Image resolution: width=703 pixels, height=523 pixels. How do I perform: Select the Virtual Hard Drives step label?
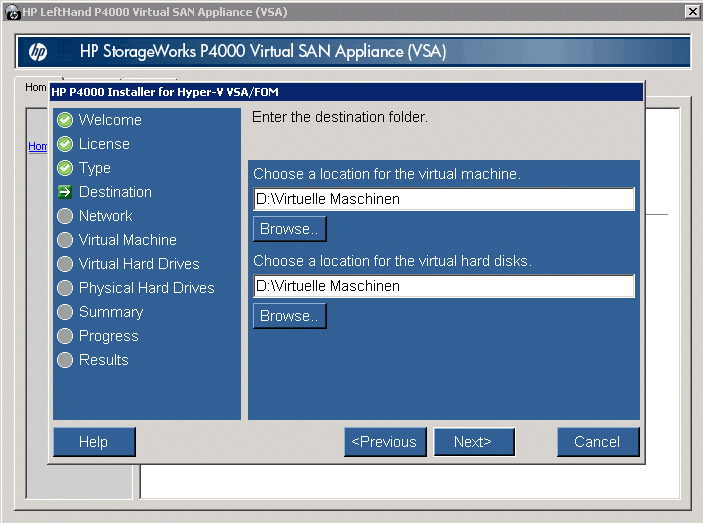(139, 264)
